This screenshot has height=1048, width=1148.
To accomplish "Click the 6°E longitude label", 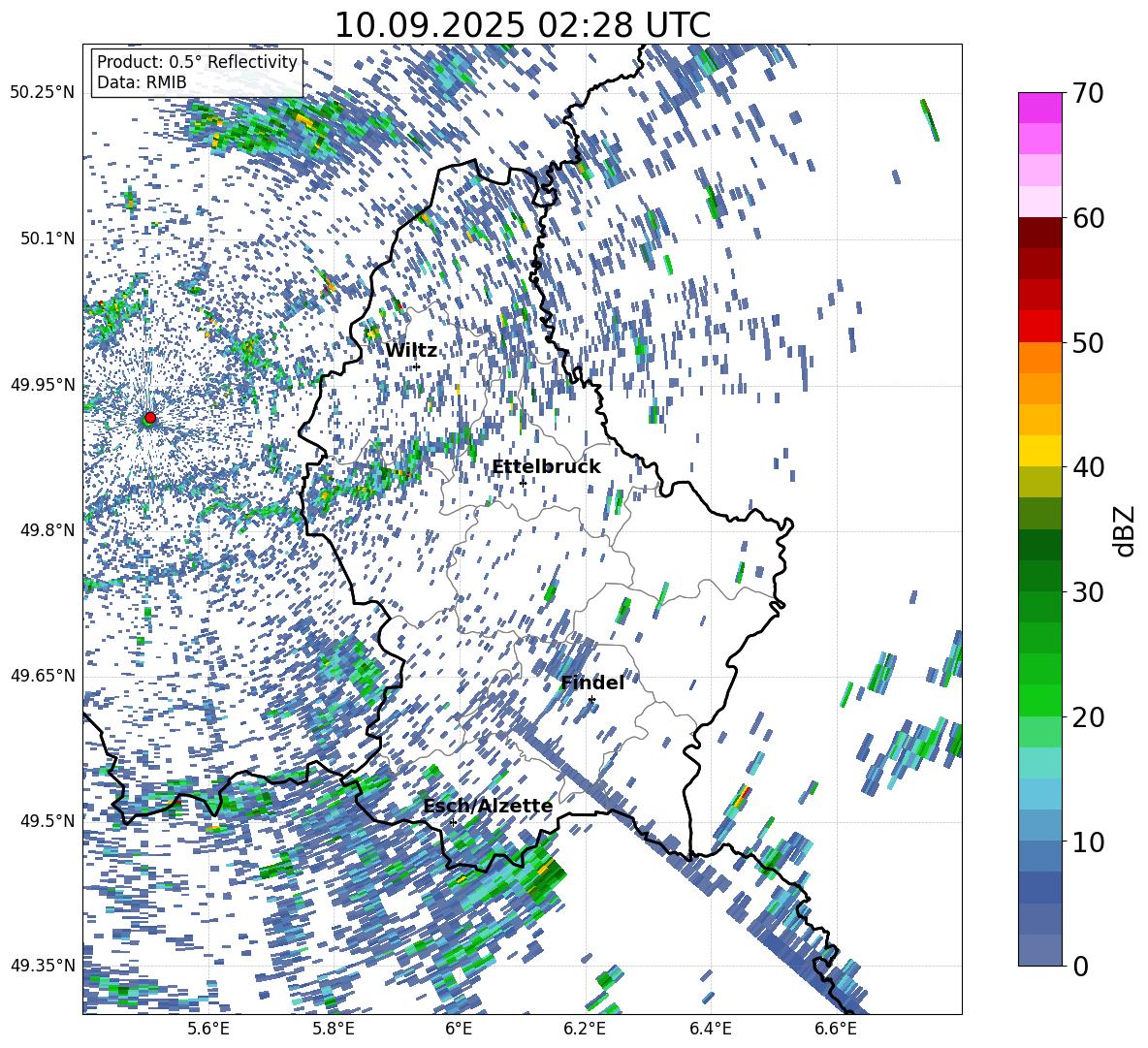I will click(x=459, y=1029).
